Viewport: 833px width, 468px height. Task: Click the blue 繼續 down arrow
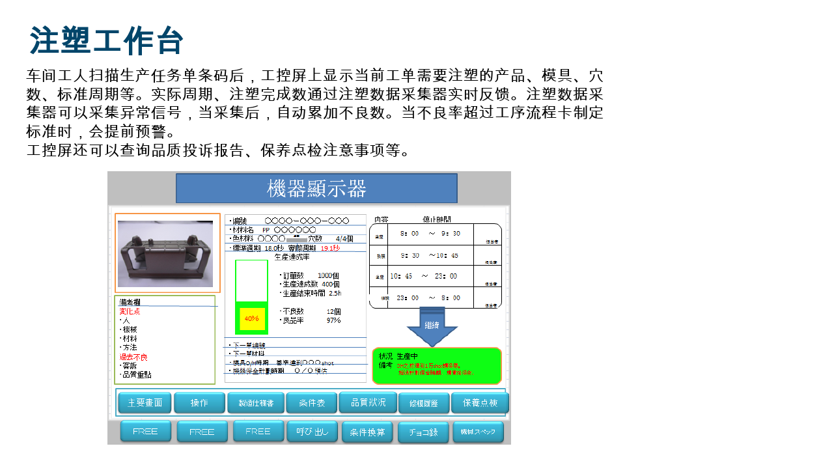[x=432, y=328]
